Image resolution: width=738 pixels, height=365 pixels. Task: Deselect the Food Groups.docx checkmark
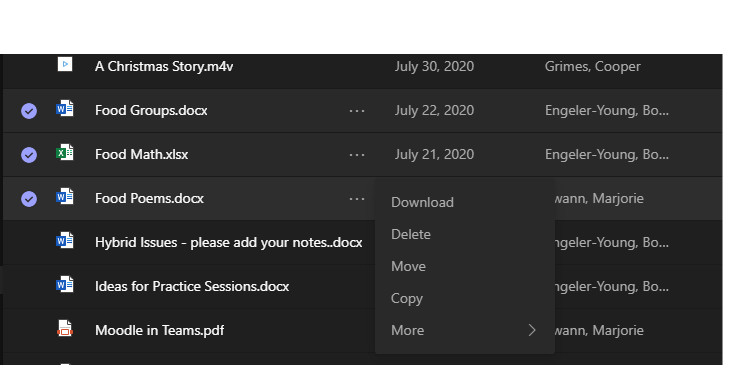(29, 111)
